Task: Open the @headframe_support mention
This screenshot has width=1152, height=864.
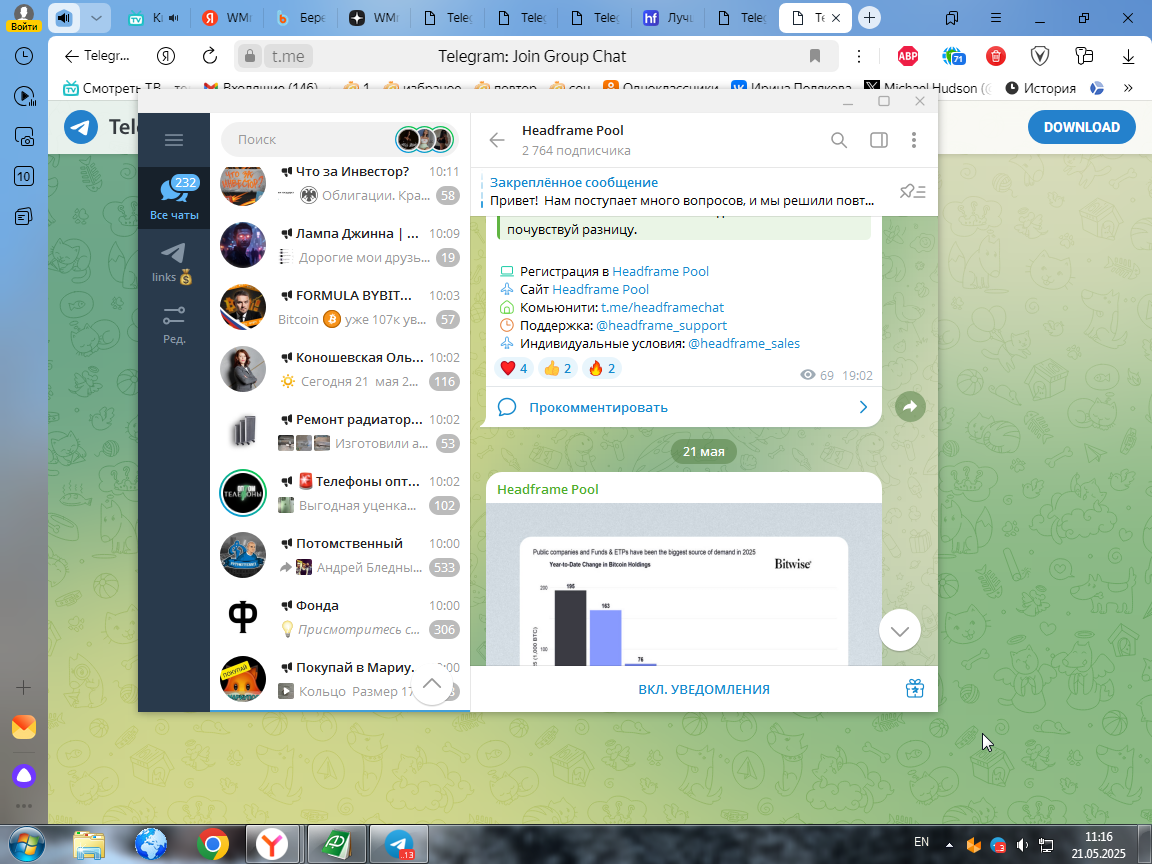Action: 661,325
